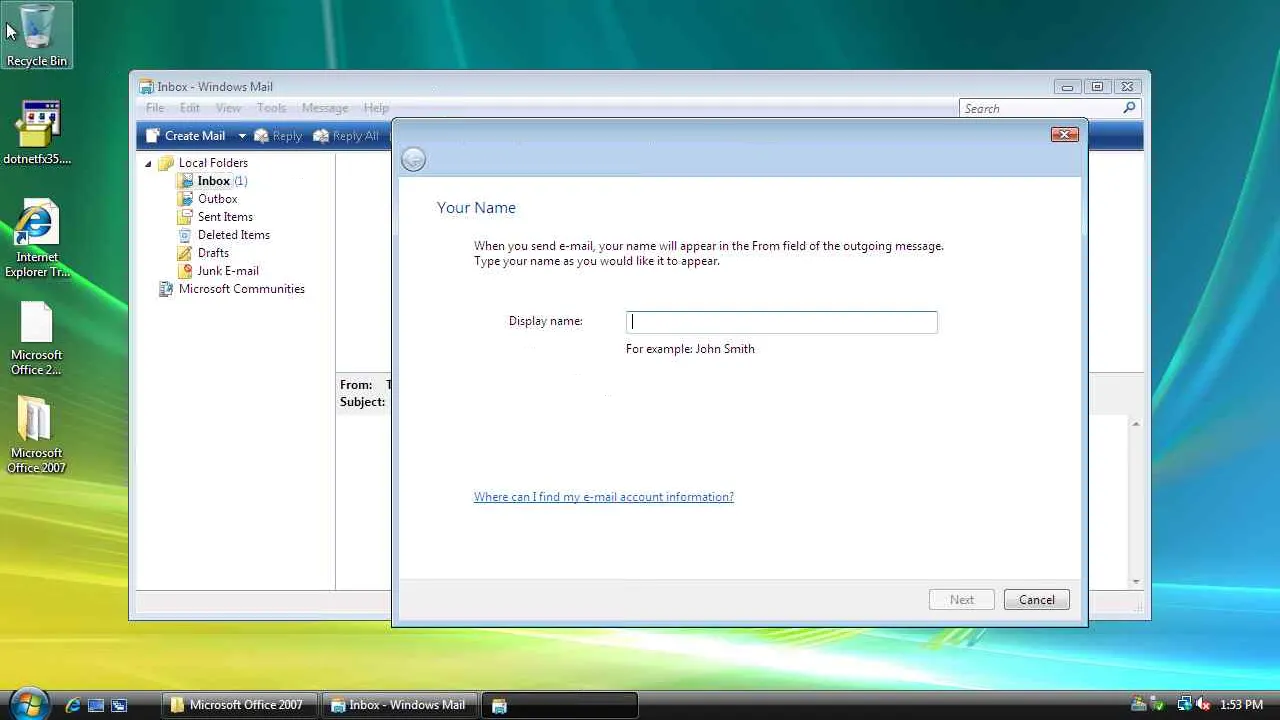Open the Windows Start menu
Viewport: 1280px width, 720px height.
coord(28,703)
